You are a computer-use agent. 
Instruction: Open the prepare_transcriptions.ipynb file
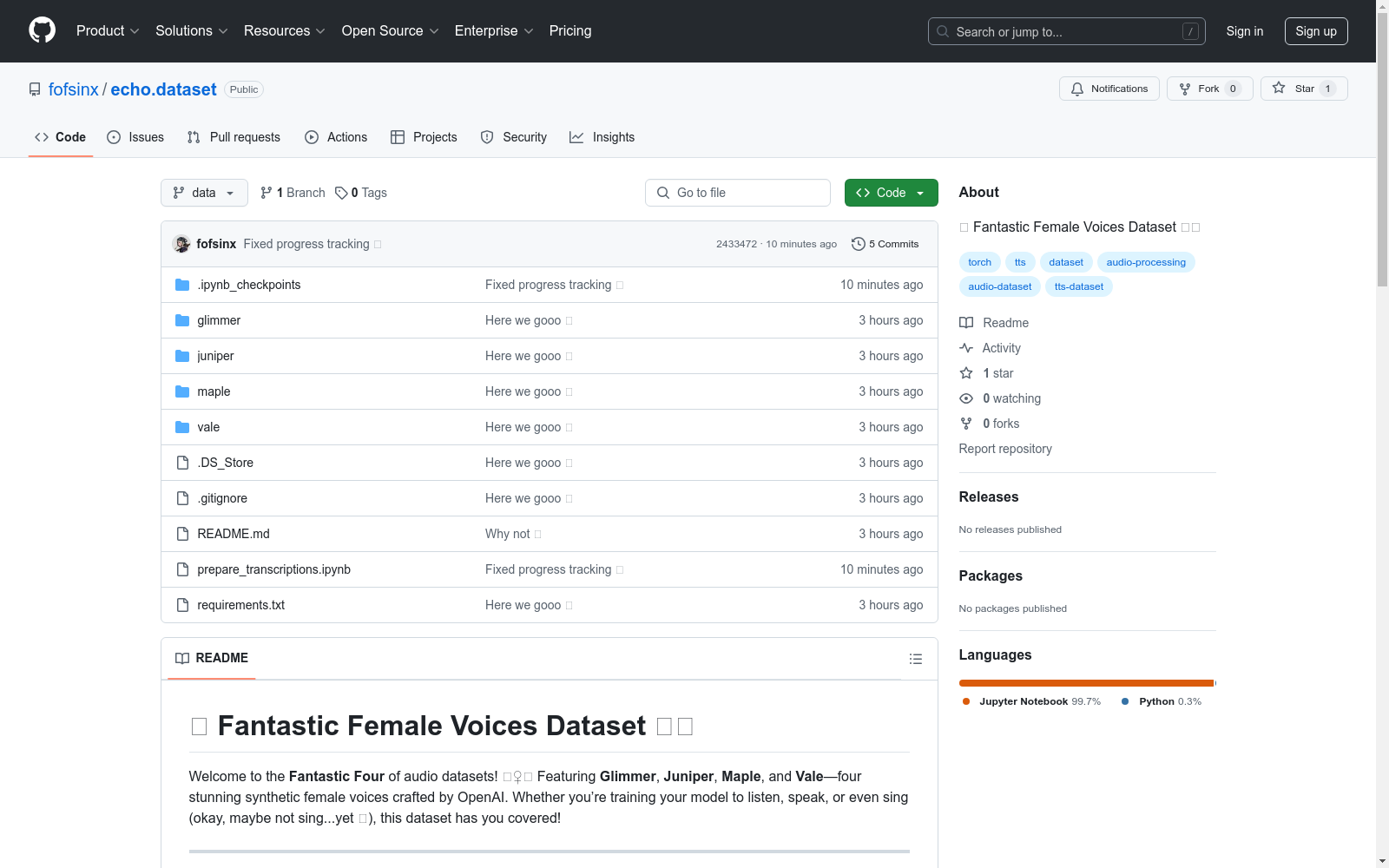click(x=274, y=569)
